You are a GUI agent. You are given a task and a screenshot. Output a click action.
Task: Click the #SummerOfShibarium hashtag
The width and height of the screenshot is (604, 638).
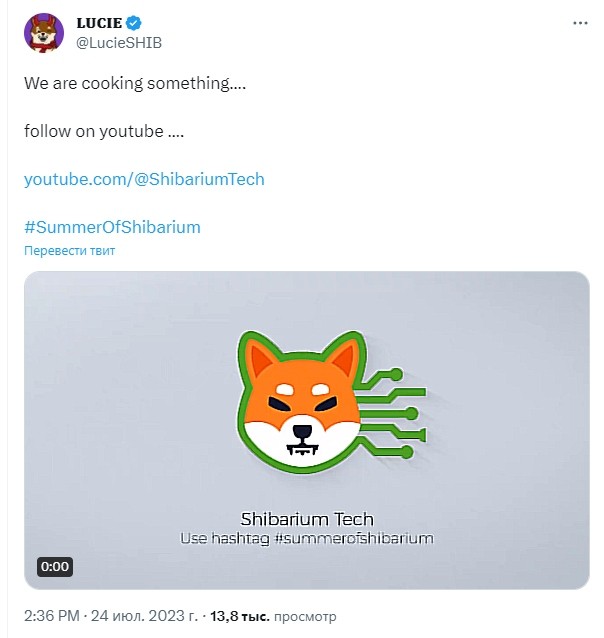(112, 227)
